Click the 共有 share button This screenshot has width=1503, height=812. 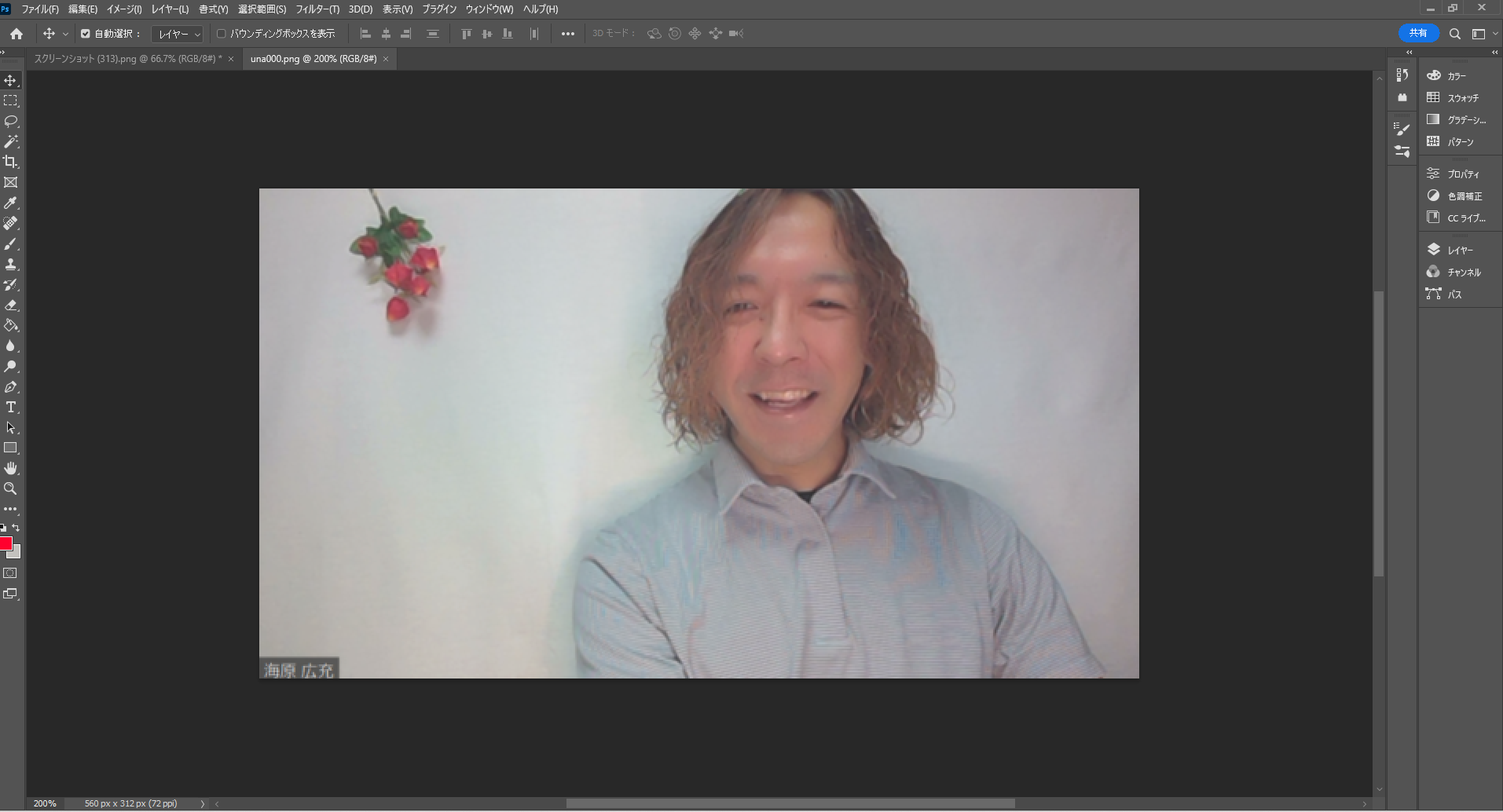coord(1418,33)
